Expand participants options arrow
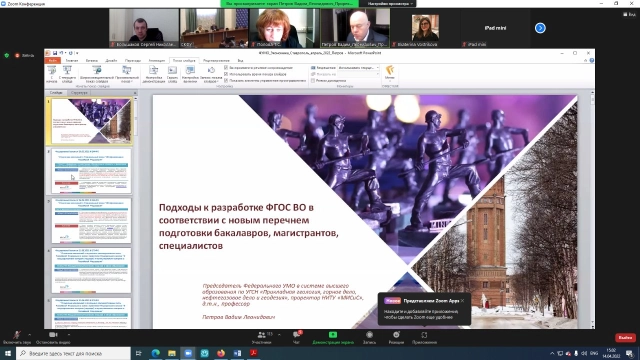This screenshot has height=360, width=640. (x=279, y=334)
